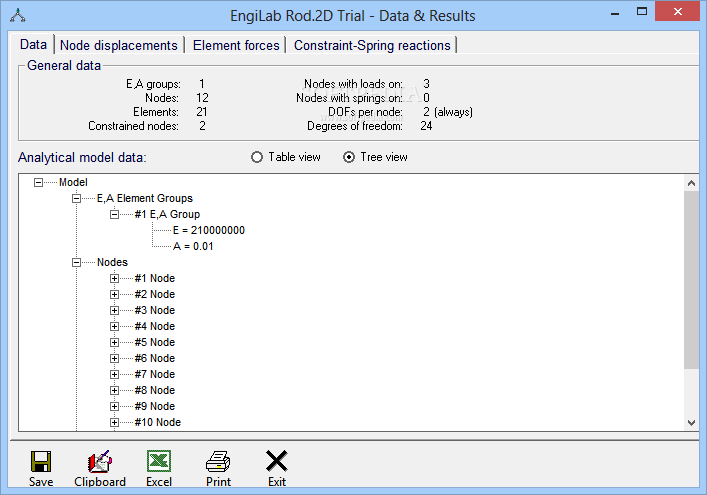
Task: Collapse the Nodes branch
Action: tap(77, 262)
